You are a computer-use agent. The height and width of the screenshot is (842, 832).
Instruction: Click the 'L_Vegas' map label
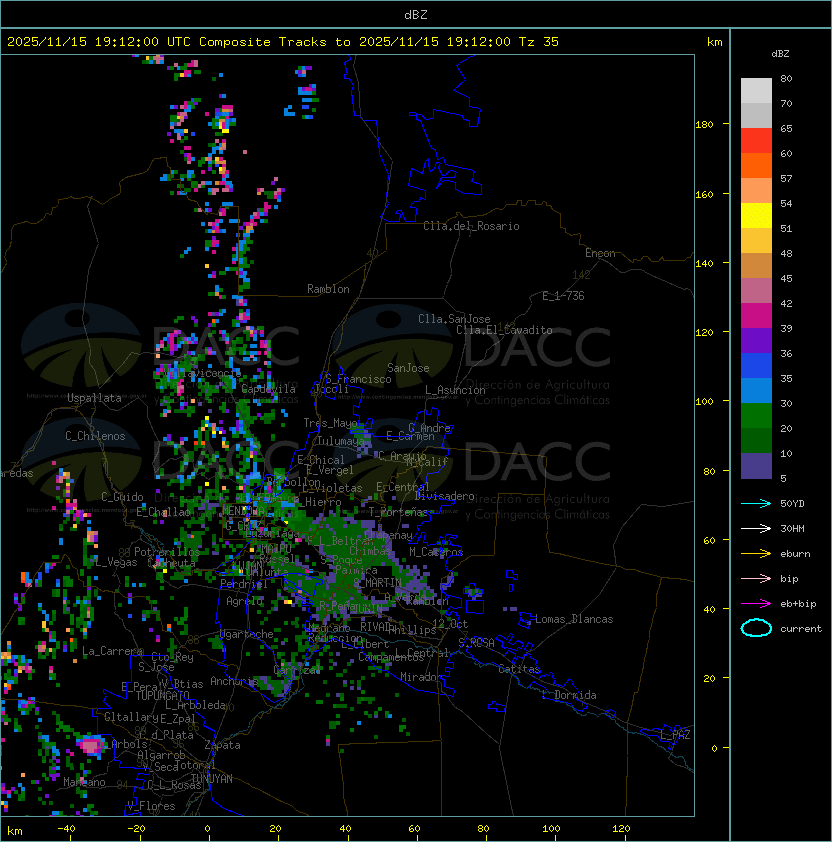point(116,562)
